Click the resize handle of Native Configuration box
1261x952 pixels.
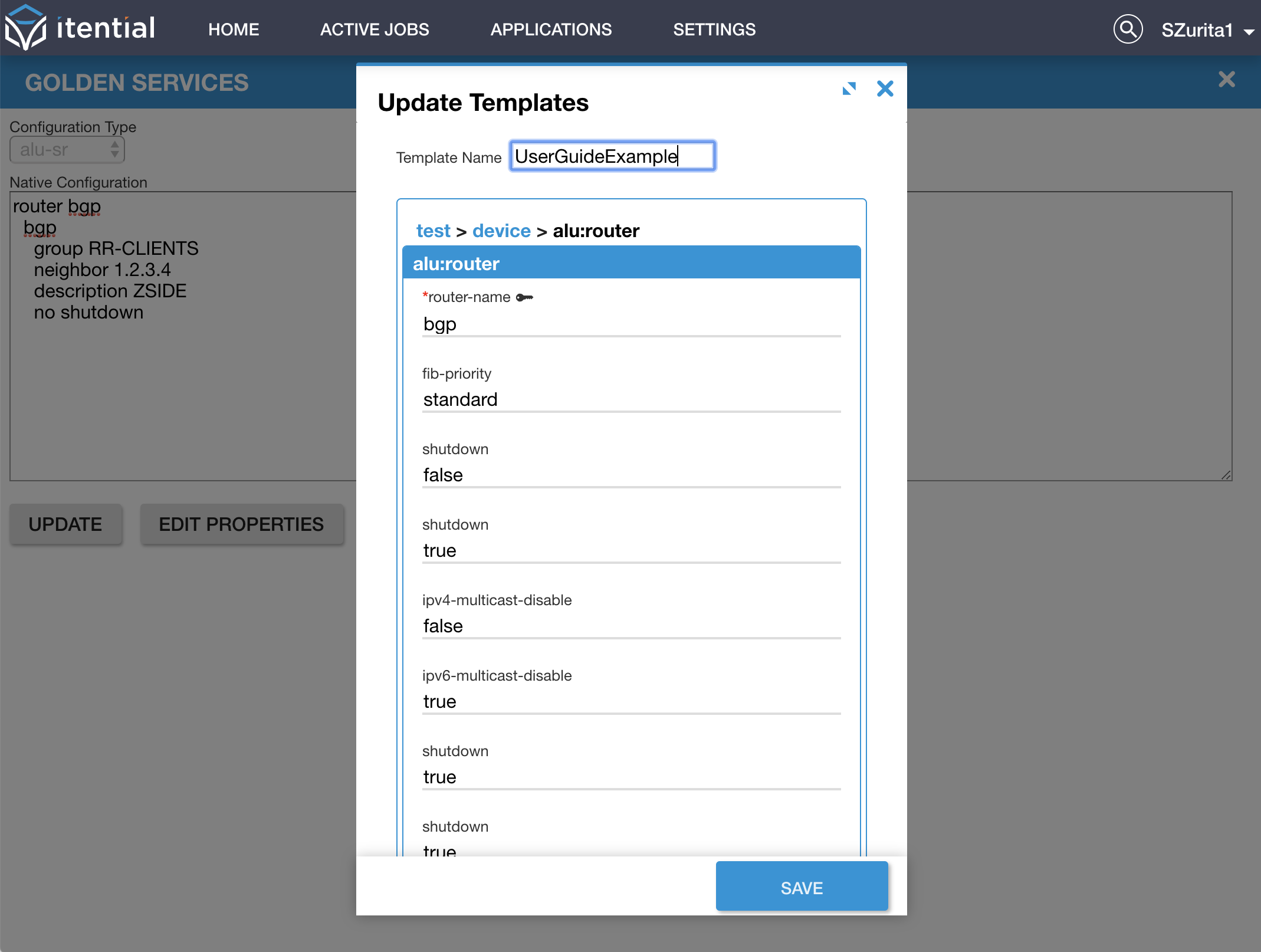[x=1226, y=475]
